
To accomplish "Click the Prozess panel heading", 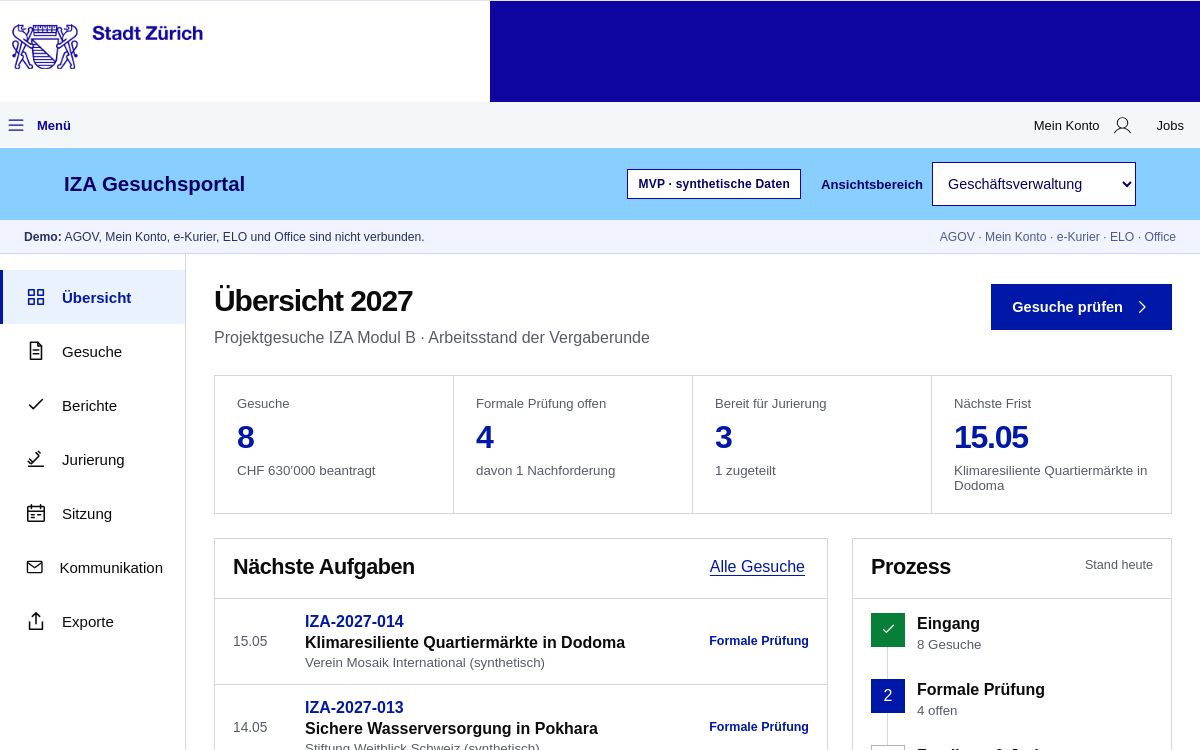I will [x=911, y=567].
